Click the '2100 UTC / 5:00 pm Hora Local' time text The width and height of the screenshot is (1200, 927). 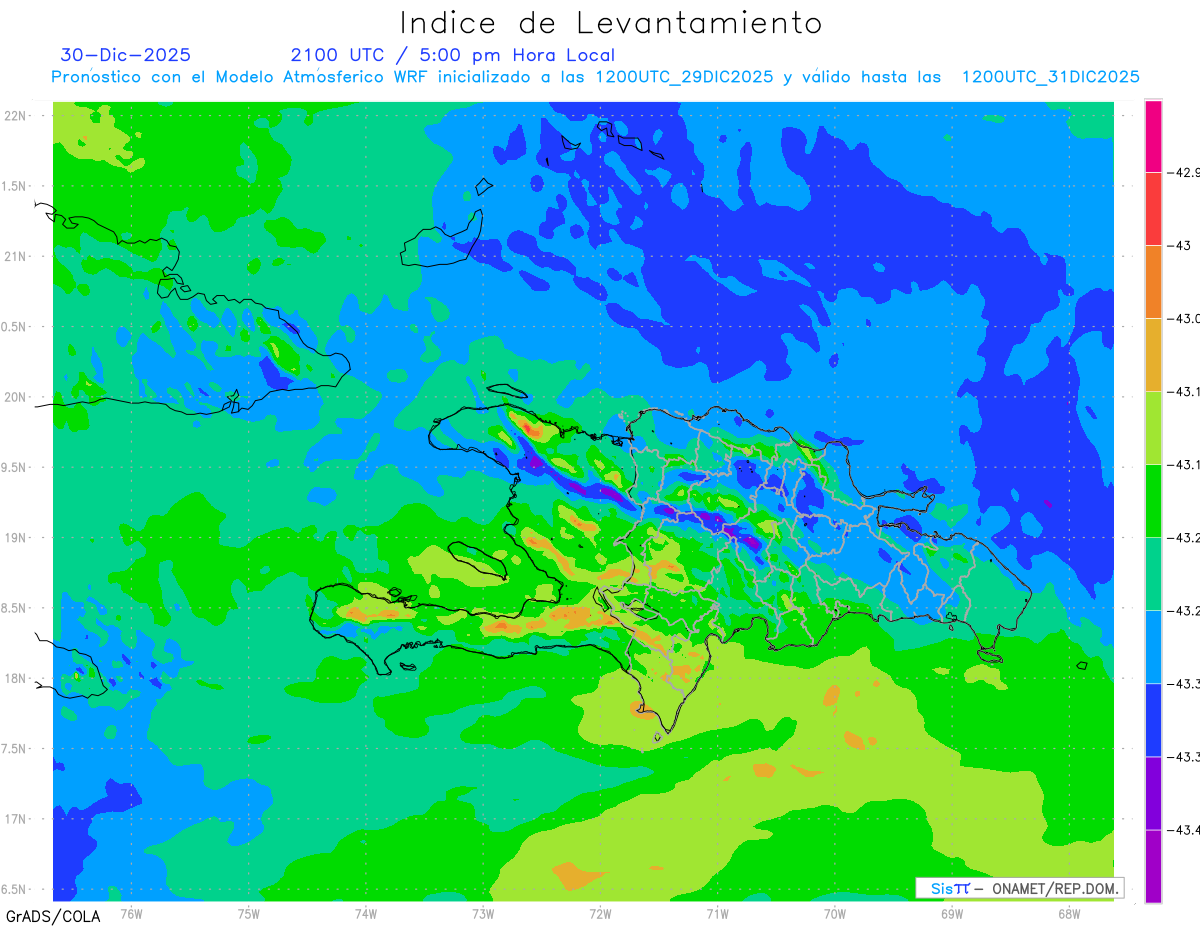[453, 55]
